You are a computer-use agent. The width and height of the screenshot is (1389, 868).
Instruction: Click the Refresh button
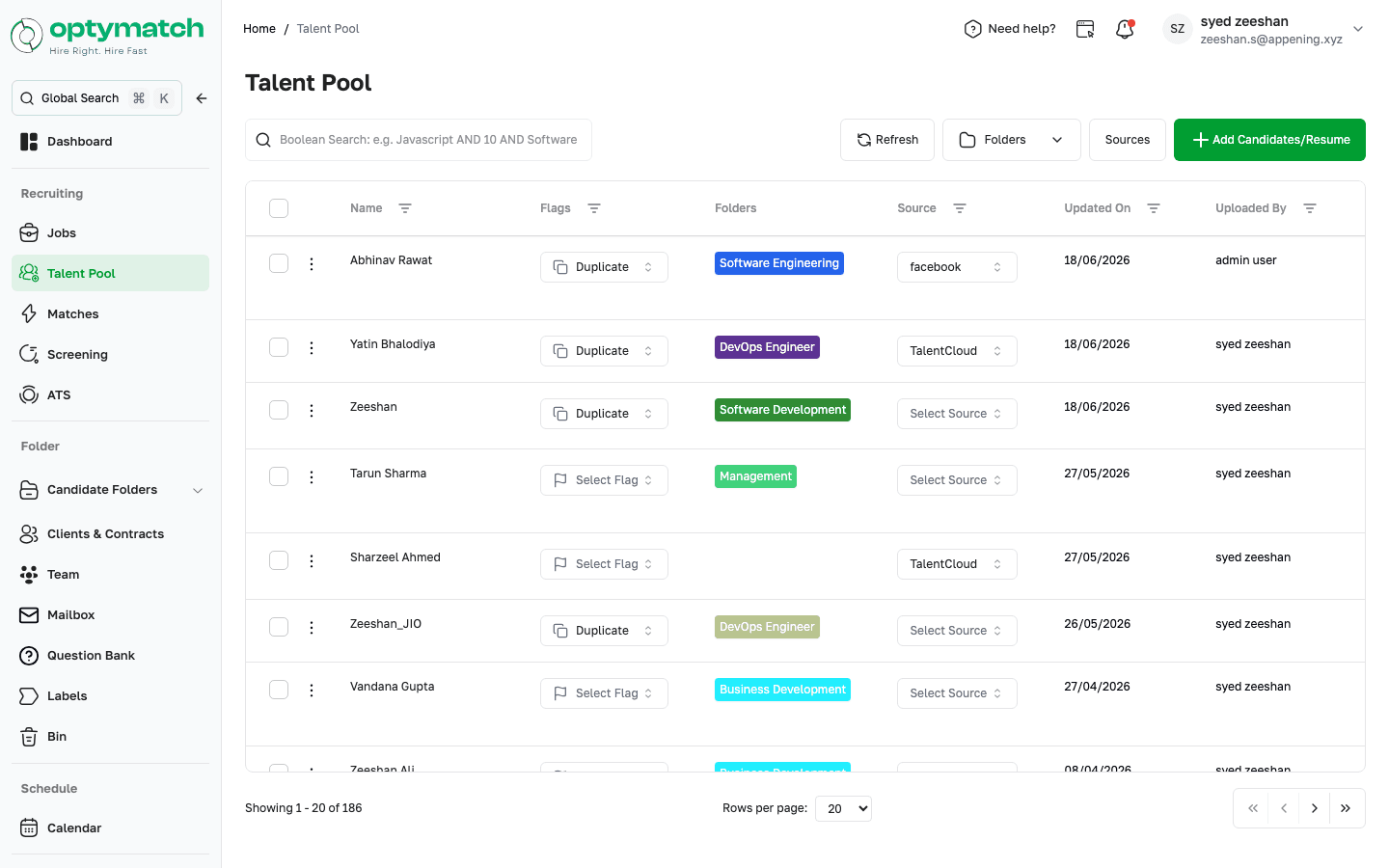(887, 140)
